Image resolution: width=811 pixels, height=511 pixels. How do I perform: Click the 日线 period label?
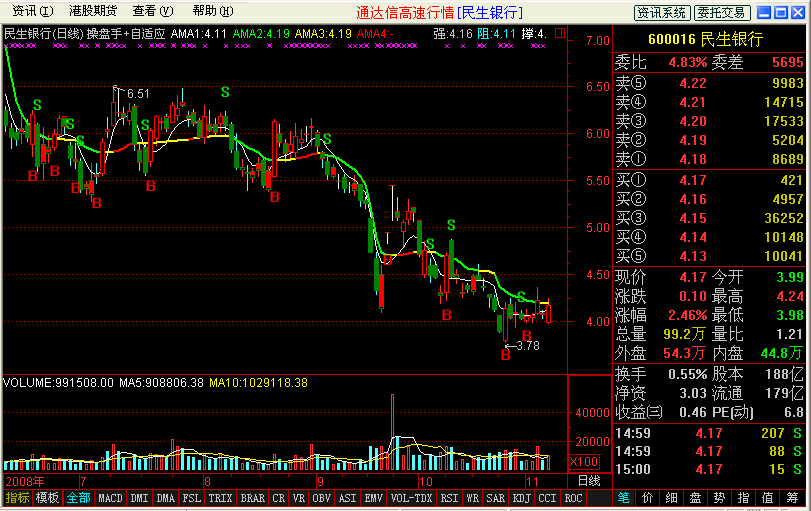pyautogui.click(x=589, y=481)
